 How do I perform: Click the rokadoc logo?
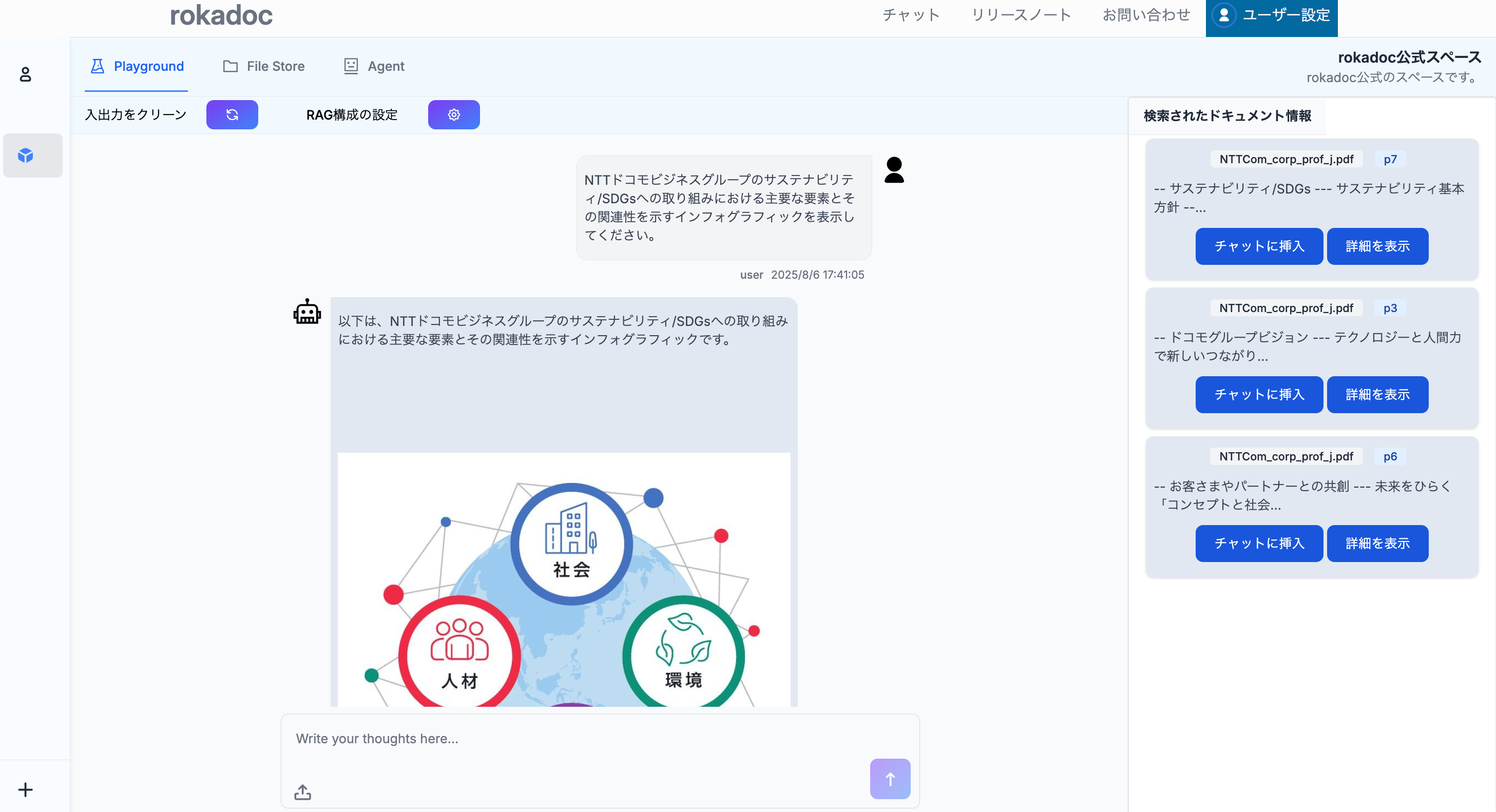221,16
